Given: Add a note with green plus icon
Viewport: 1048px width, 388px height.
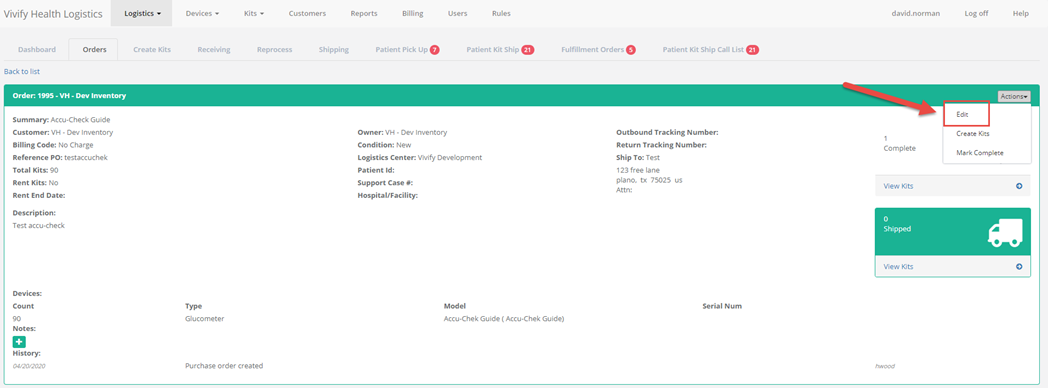Looking at the screenshot, I should 20,342.
